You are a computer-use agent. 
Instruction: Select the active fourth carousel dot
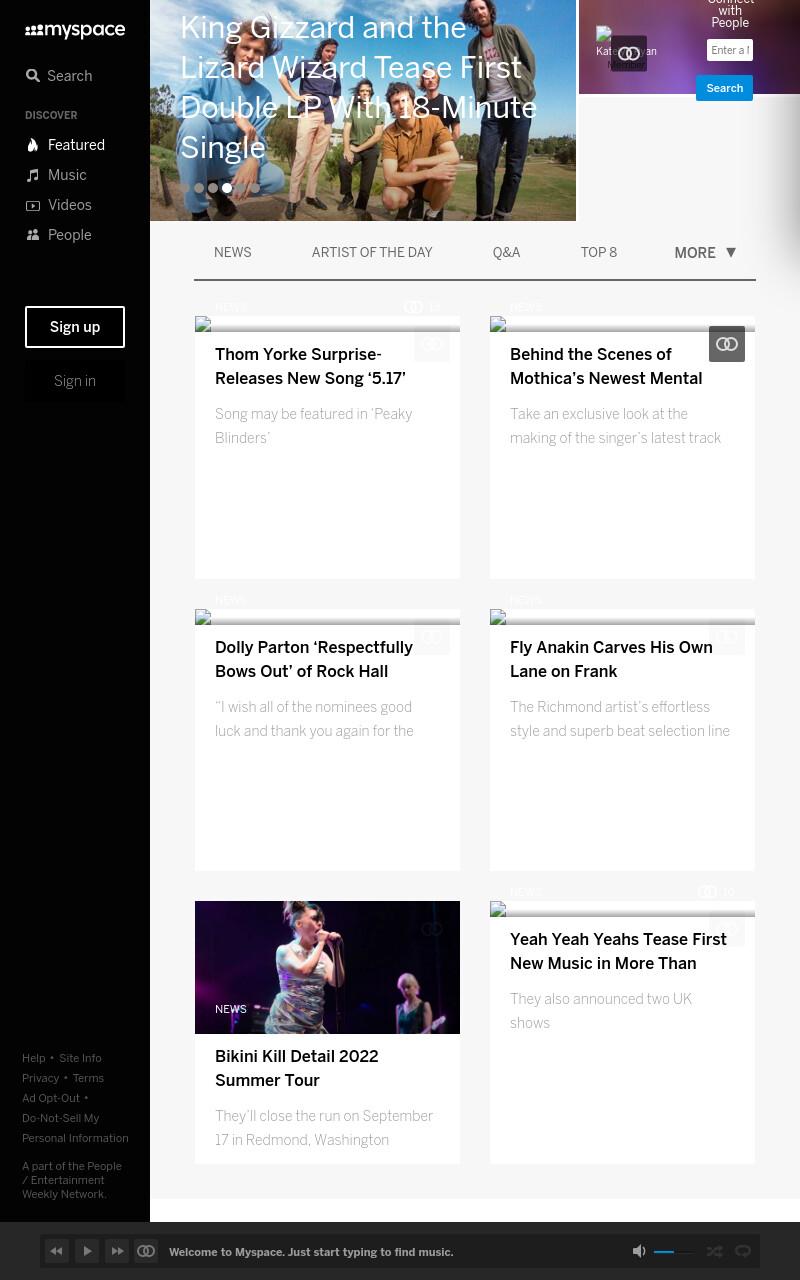click(227, 188)
